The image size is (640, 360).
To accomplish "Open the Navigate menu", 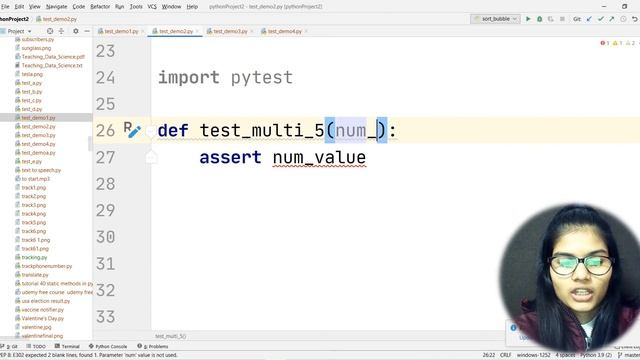I will (56, 7).
